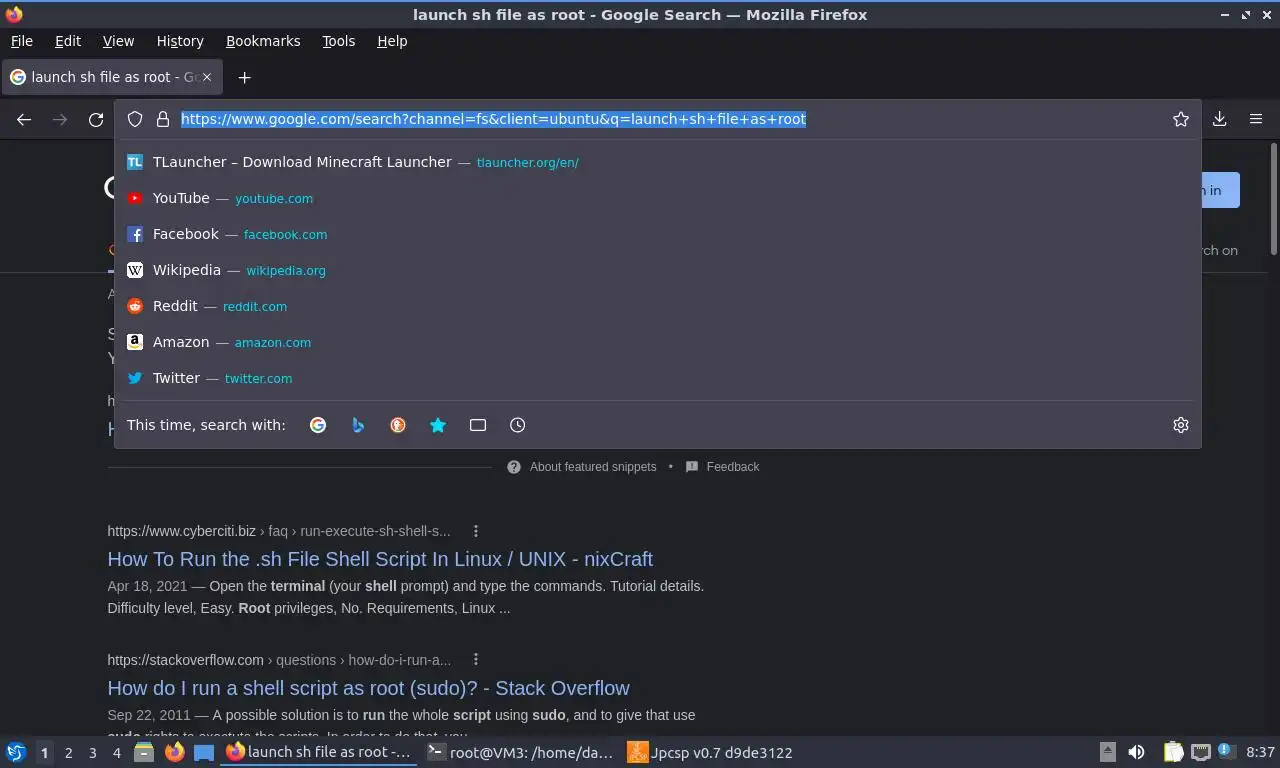Launch Firefox from taskbar quick launch
Screen dimensions: 1280x768
click(175, 752)
